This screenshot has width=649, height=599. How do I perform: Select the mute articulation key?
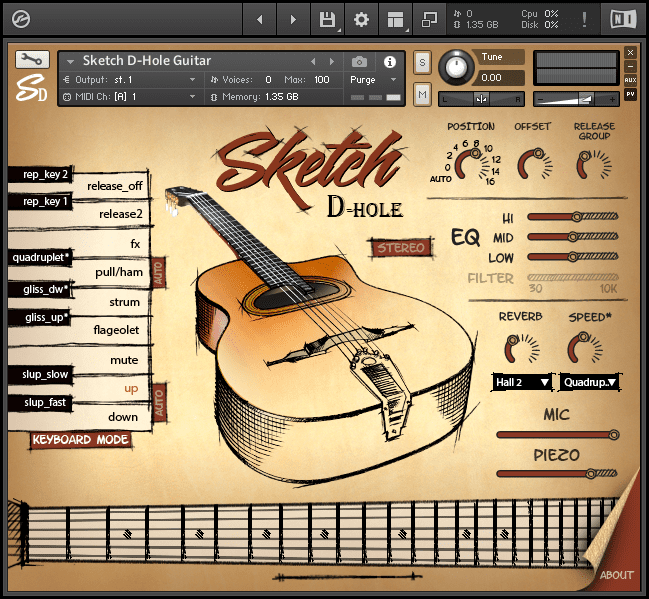click(x=124, y=360)
